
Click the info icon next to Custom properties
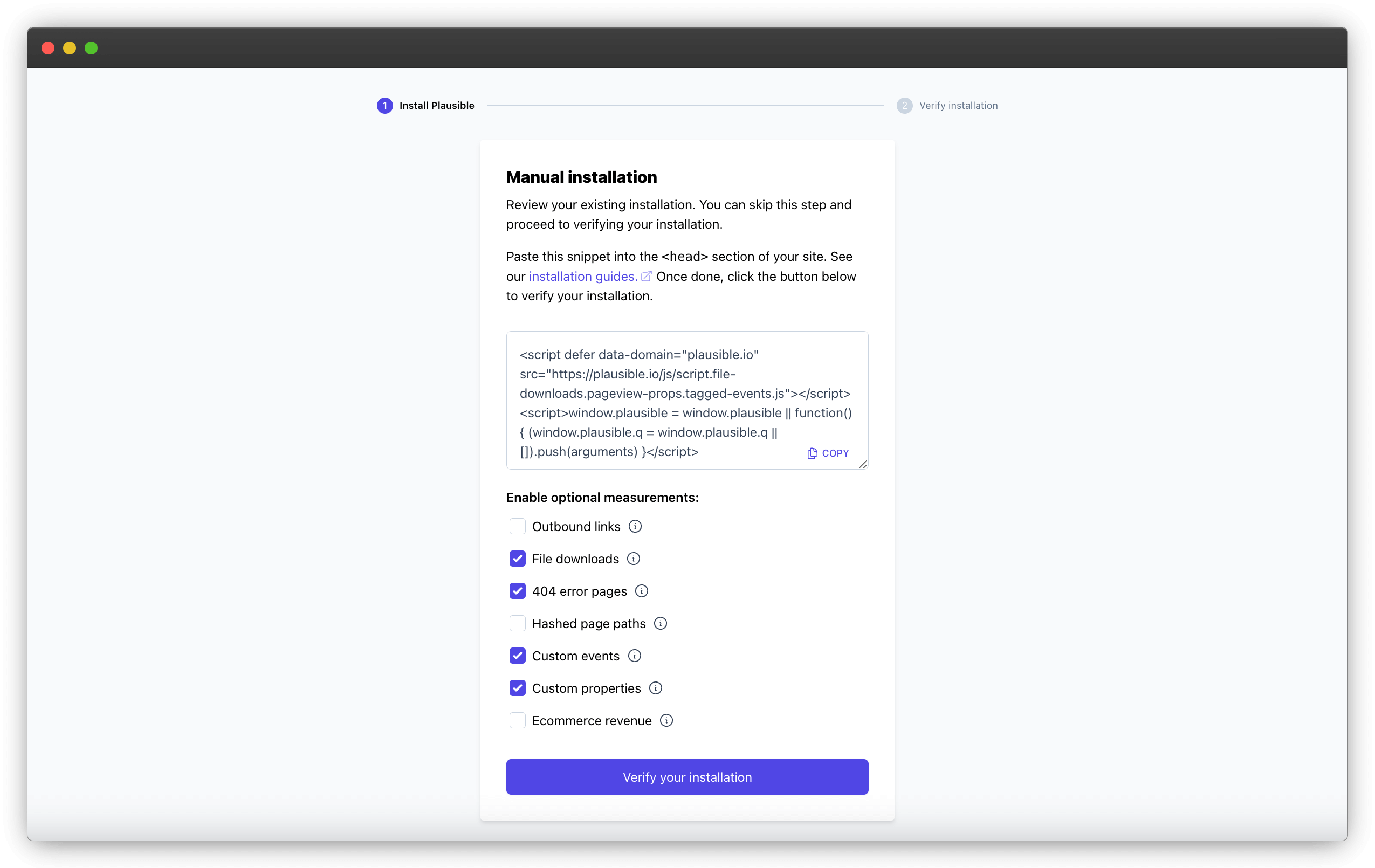654,688
